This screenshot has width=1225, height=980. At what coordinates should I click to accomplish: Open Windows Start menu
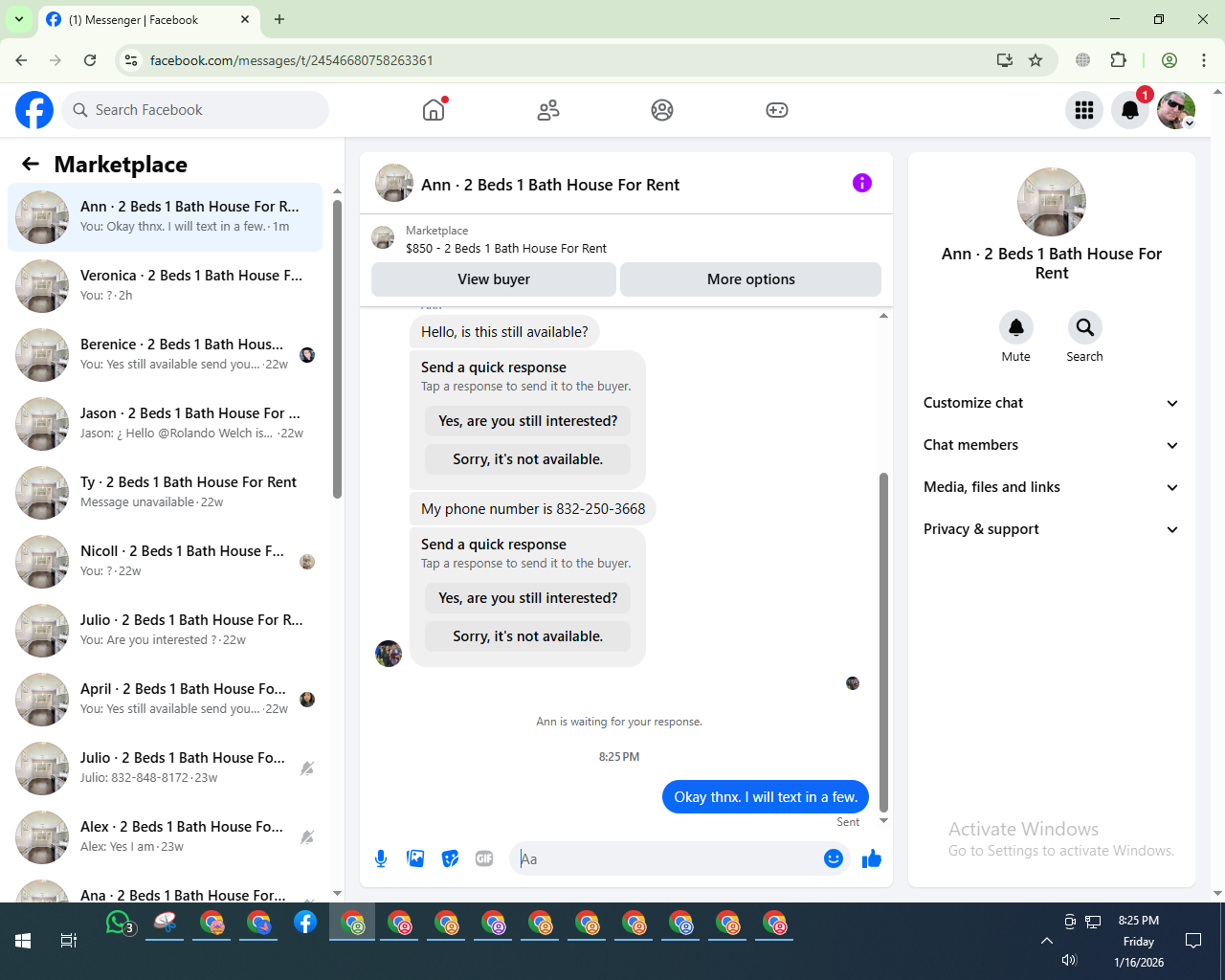click(x=23, y=941)
